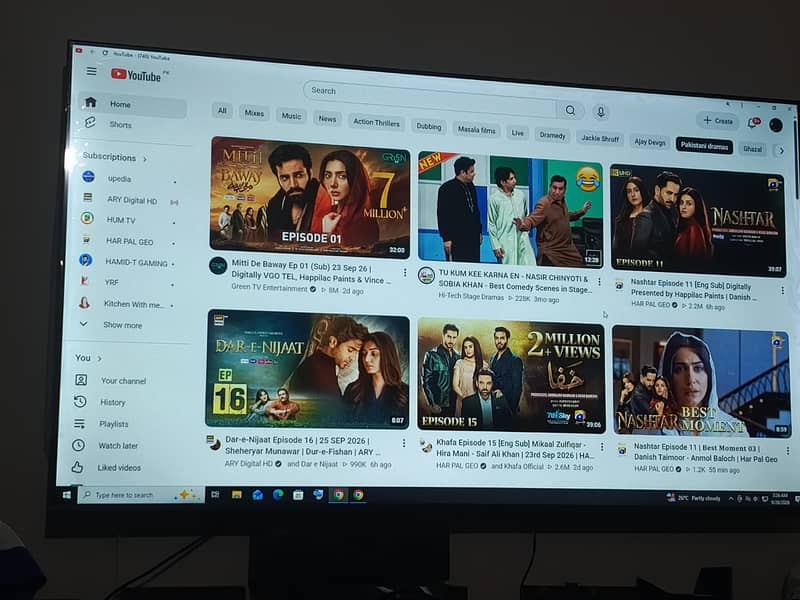Open more options for Khafa Episode 15
The height and width of the screenshot is (600, 800).
[x=602, y=447]
